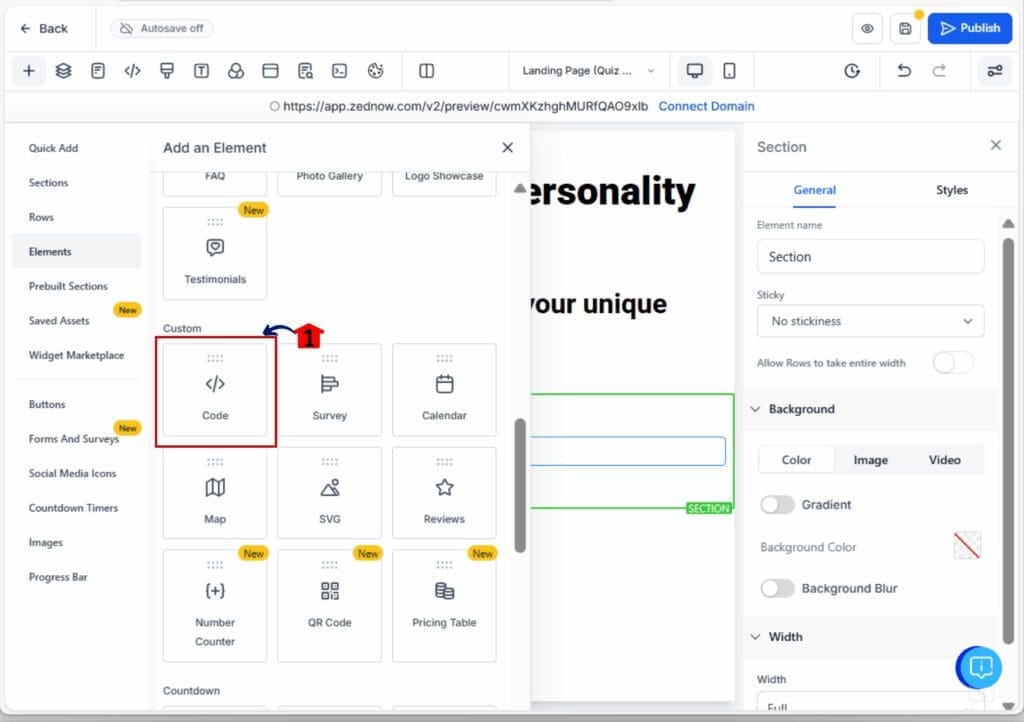This screenshot has height=722, width=1024.
Task: Click the save floppy disk icon
Action: click(905, 29)
